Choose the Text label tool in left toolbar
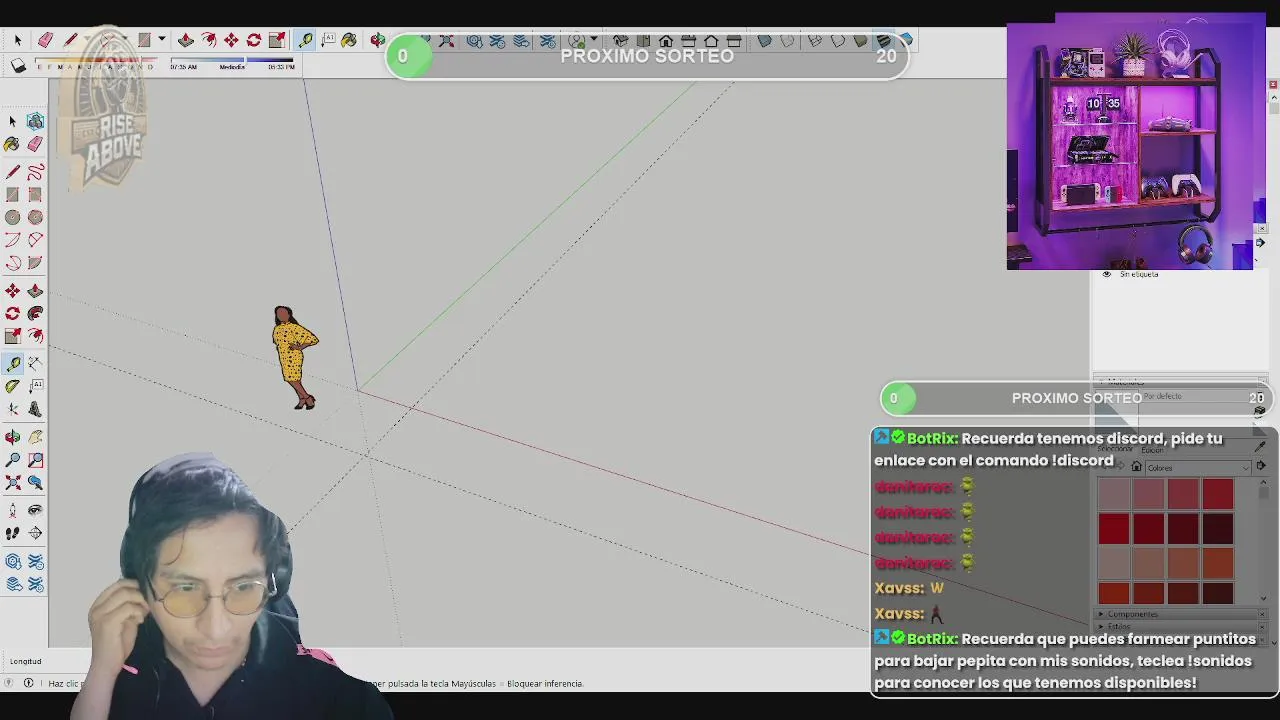The height and width of the screenshot is (720, 1280). click(x=35, y=386)
